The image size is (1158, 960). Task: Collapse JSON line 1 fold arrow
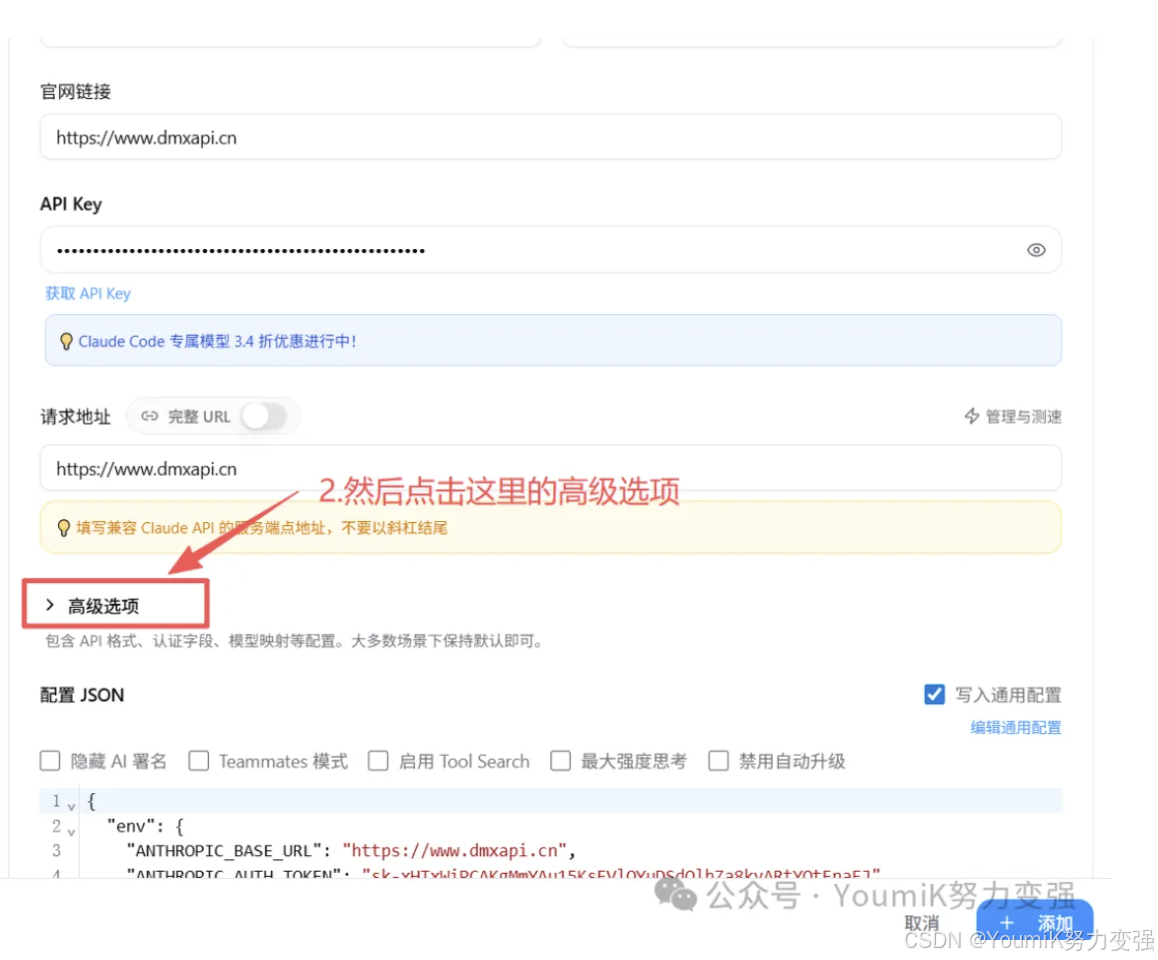[72, 806]
